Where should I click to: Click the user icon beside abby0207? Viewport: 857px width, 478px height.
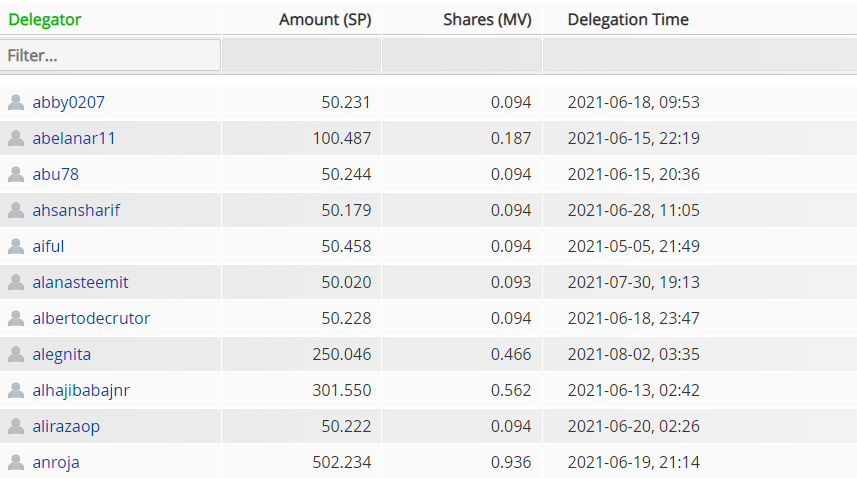coord(16,102)
